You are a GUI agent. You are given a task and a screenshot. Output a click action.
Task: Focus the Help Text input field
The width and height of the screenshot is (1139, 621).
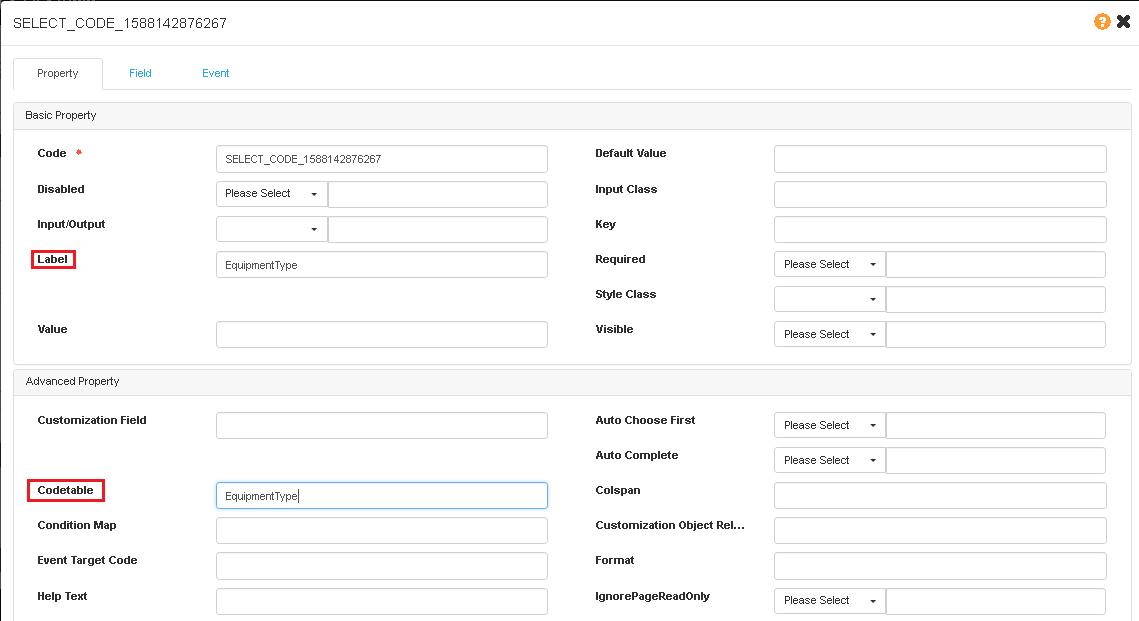pos(381,601)
